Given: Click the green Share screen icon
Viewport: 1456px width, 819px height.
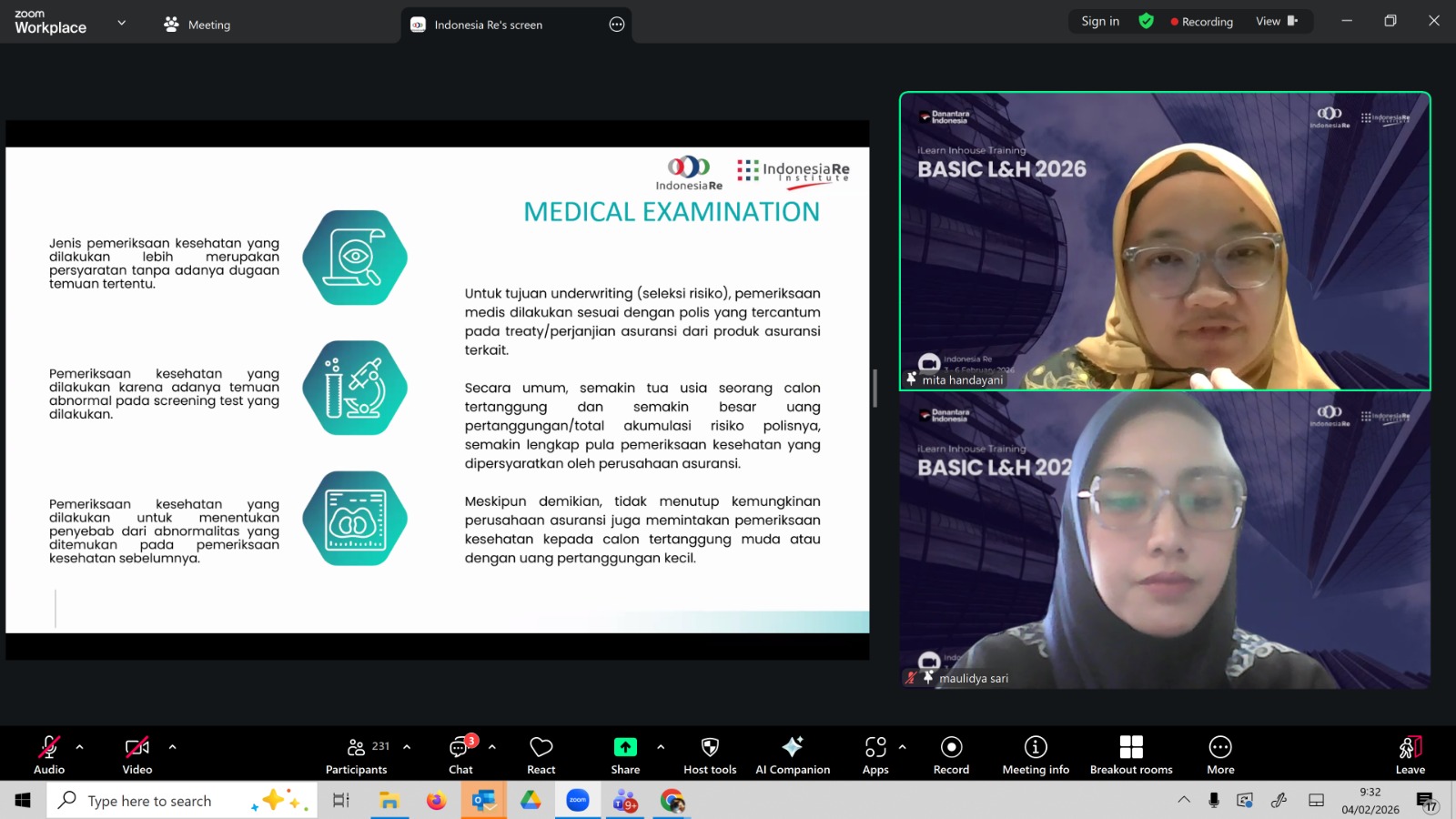Looking at the screenshot, I should [625, 747].
